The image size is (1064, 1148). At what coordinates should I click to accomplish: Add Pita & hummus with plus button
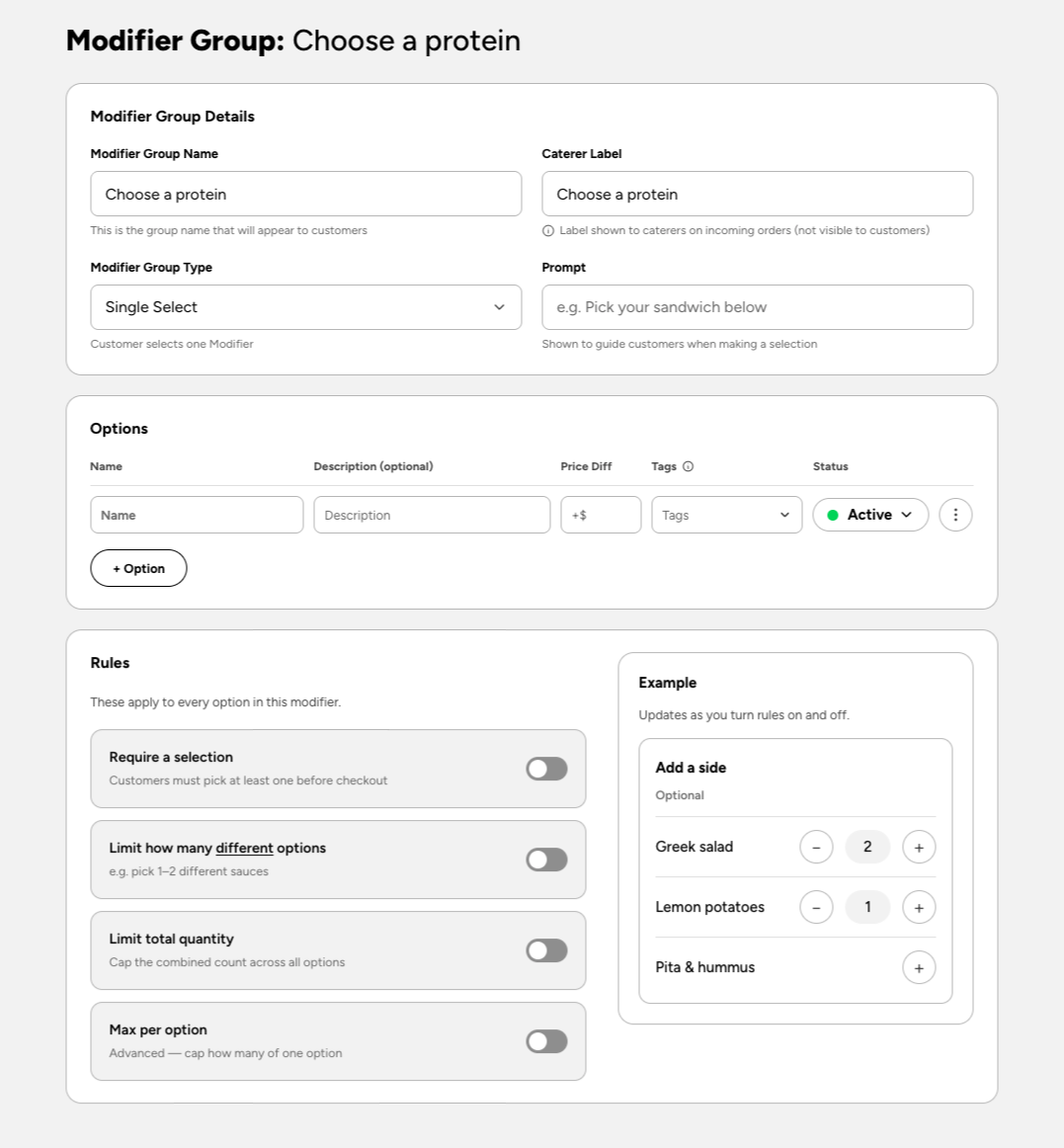(x=919, y=968)
